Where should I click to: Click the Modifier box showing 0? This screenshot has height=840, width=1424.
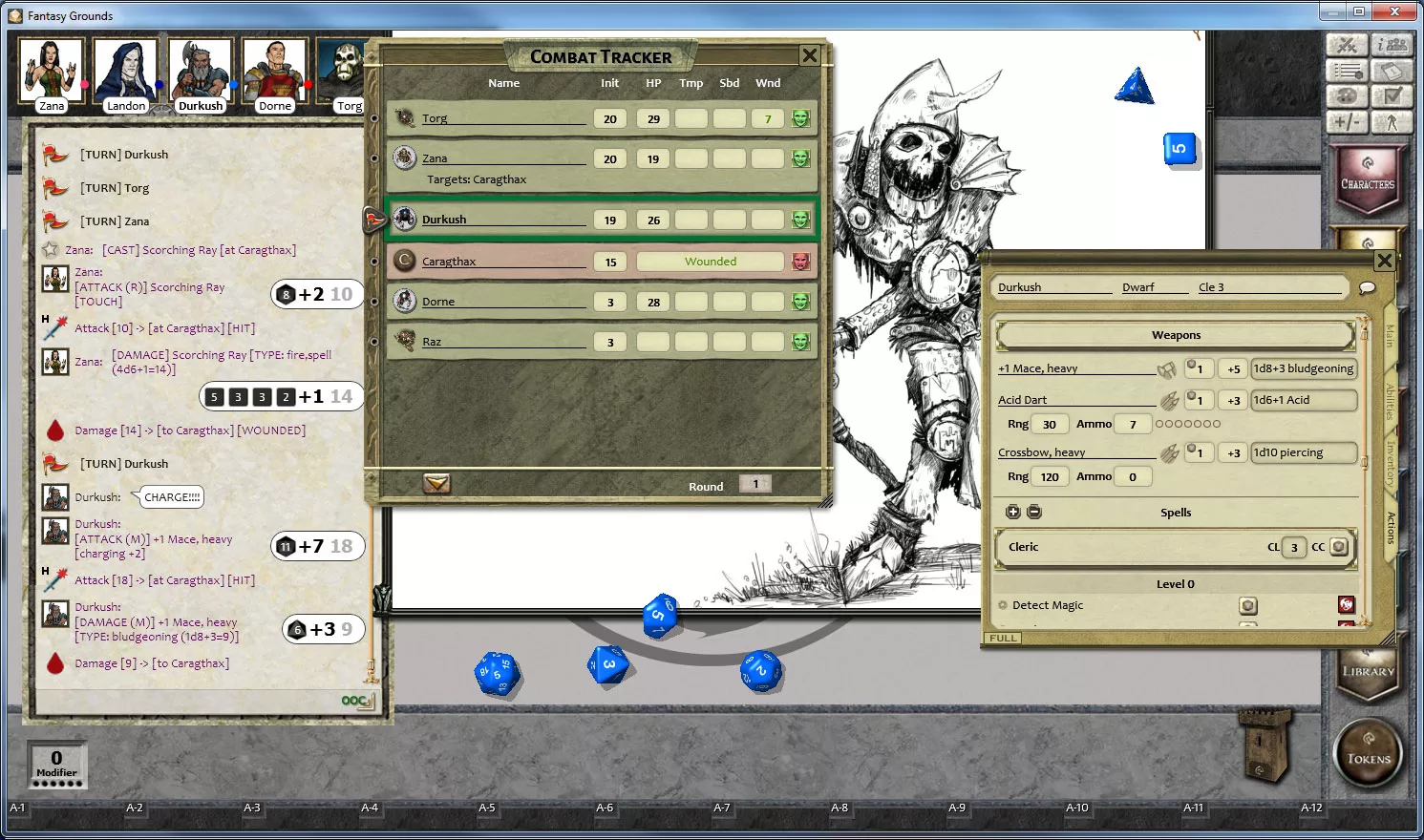coord(56,765)
